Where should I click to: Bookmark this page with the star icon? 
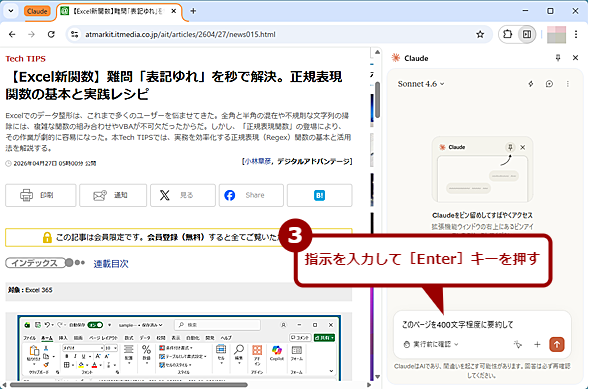coord(480,35)
